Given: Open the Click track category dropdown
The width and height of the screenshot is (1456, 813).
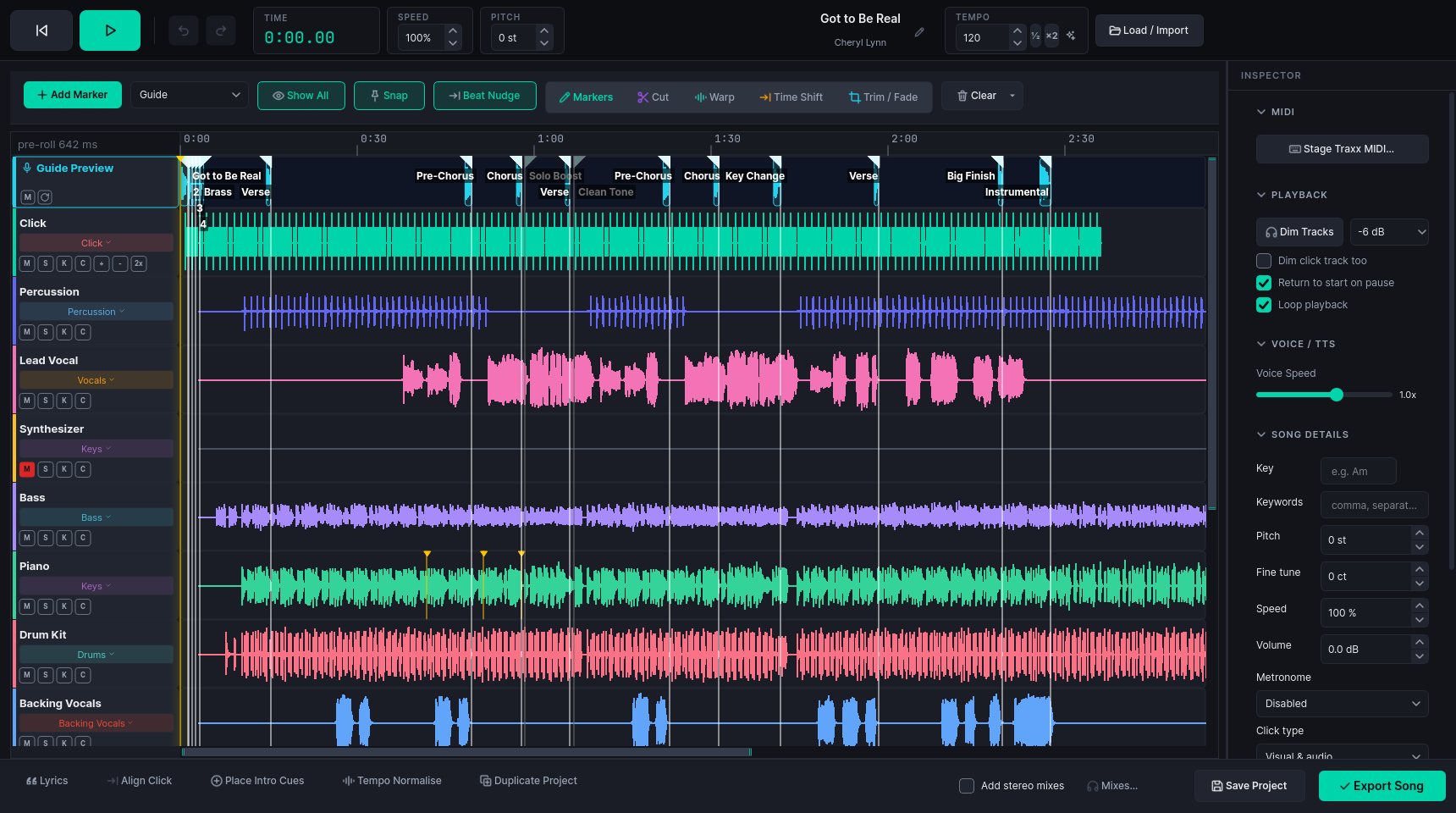Looking at the screenshot, I should pos(97,243).
